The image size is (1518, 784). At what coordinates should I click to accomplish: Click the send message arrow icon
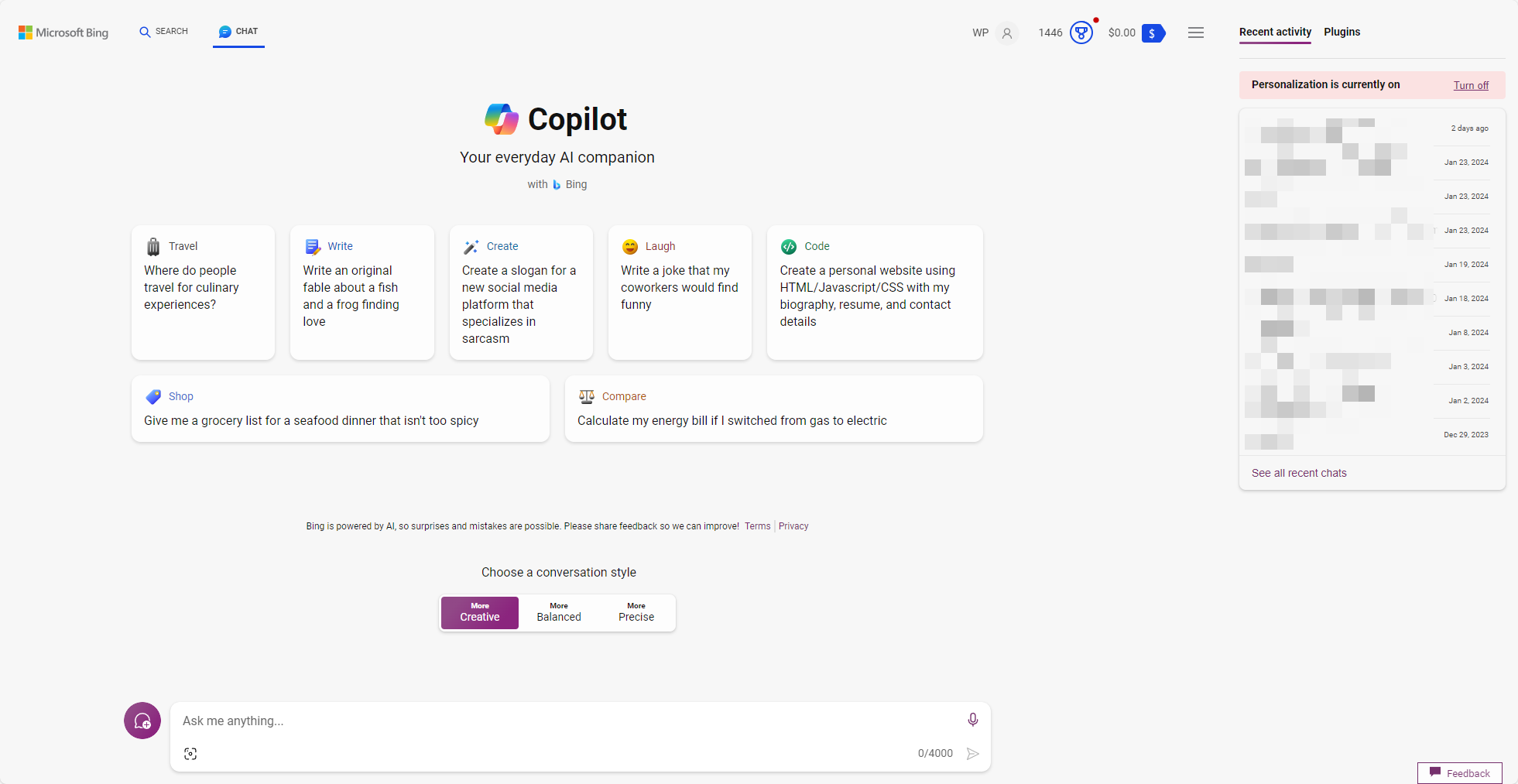click(x=973, y=754)
